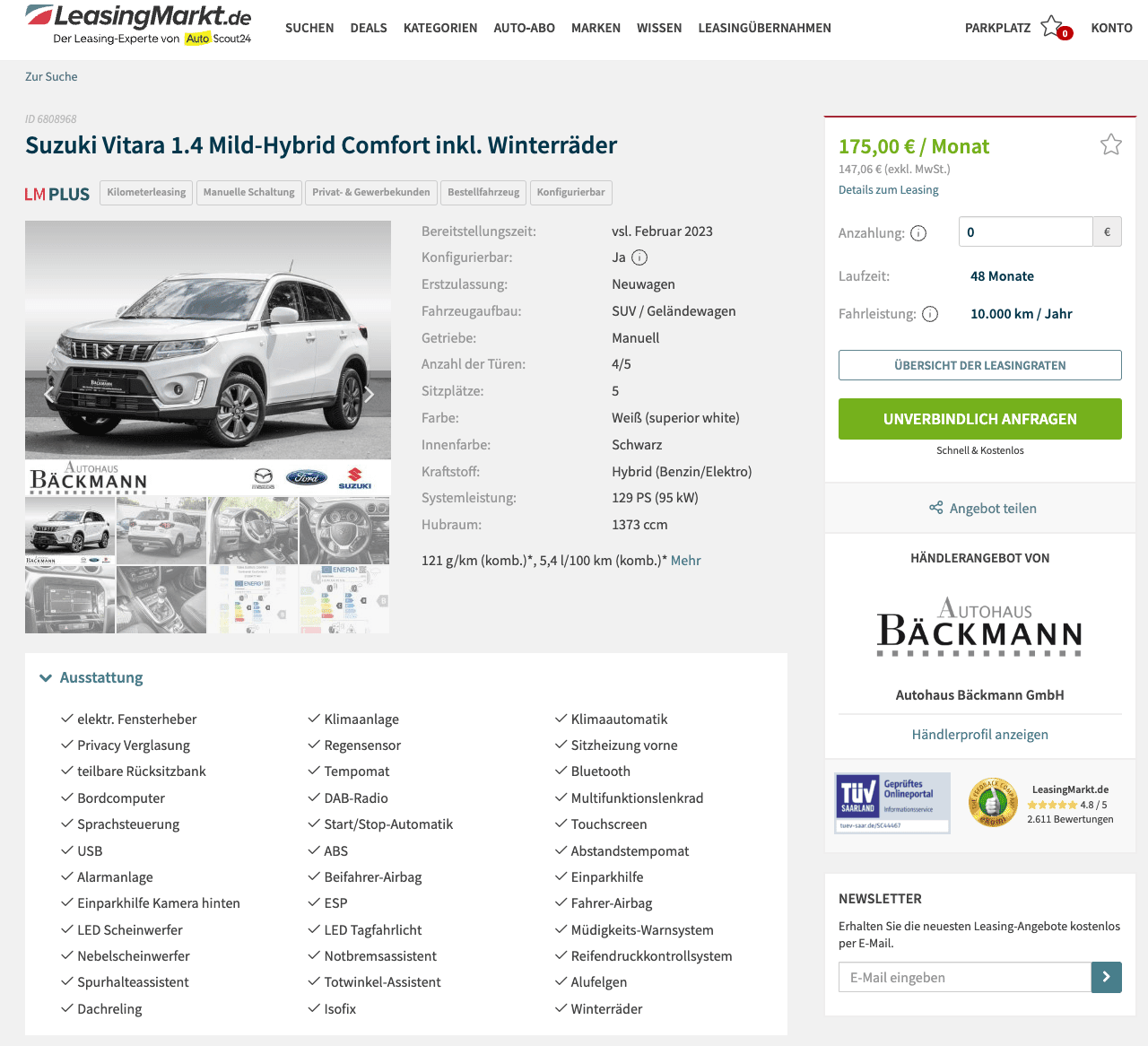Click ÜBERSICHT DER LEASINGRATEN button

coord(980,365)
